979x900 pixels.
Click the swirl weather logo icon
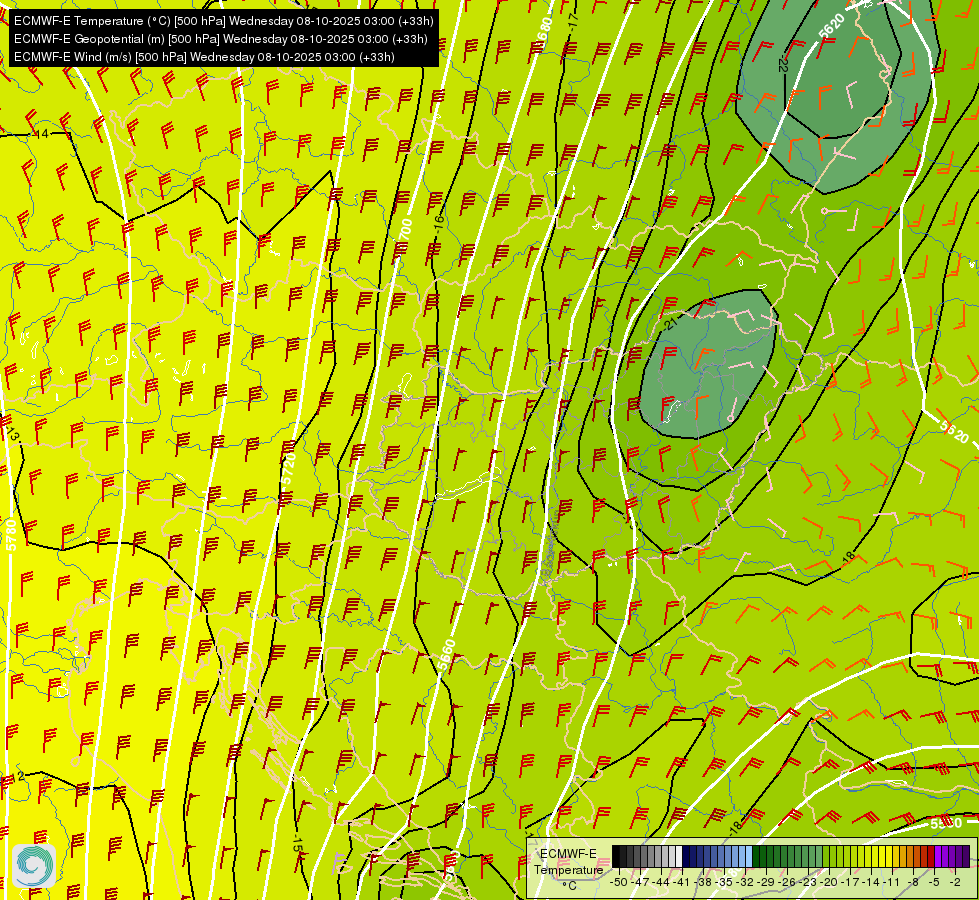click(34, 866)
